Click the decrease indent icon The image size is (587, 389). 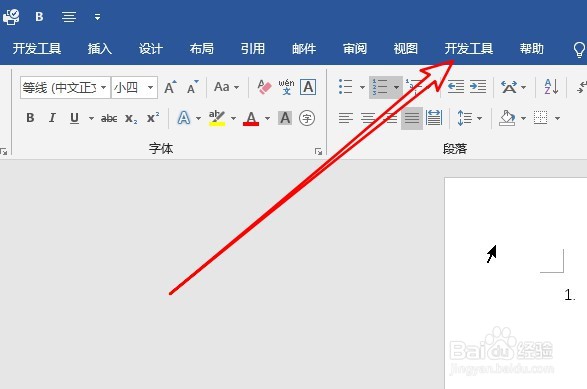(x=456, y=87)
